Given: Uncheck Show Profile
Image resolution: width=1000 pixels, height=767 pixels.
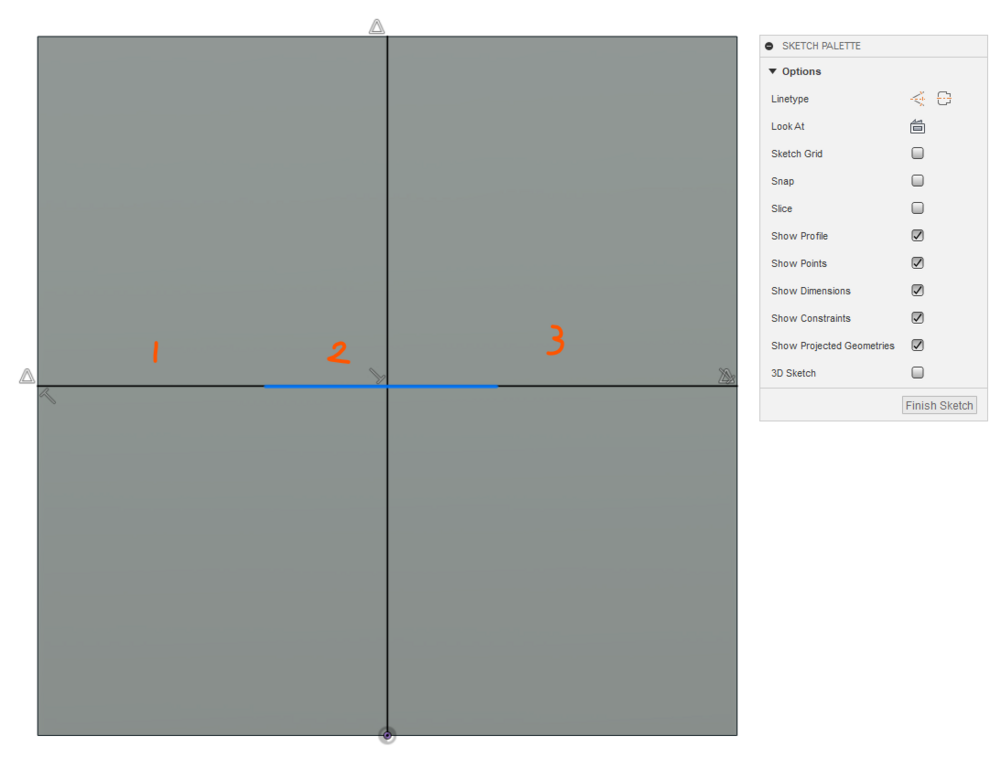Looking at the screenshot, I should pyautogui.click(x=917, y=235).
